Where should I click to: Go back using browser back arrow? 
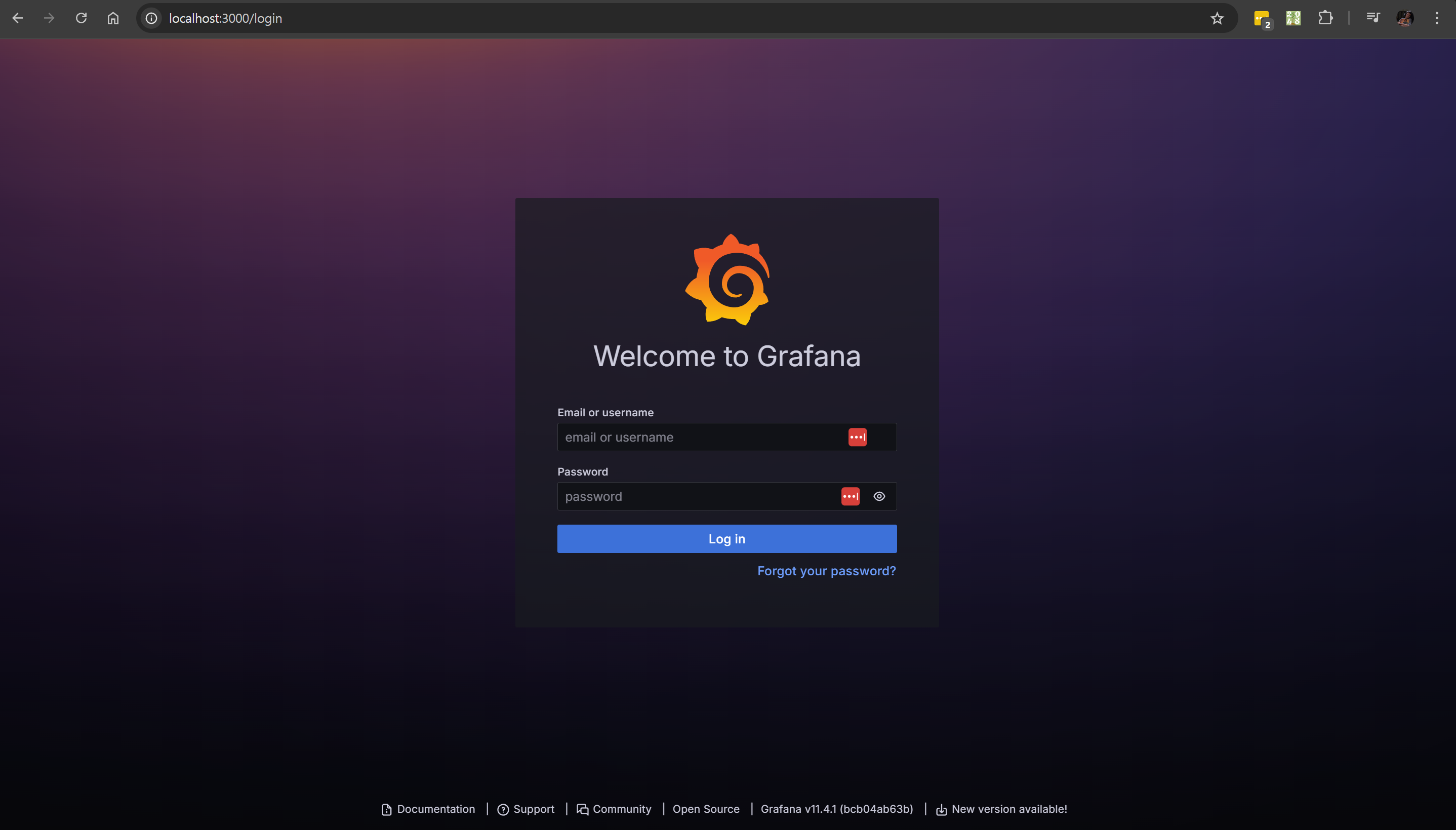pyautogui.click(x=18, y=18)
